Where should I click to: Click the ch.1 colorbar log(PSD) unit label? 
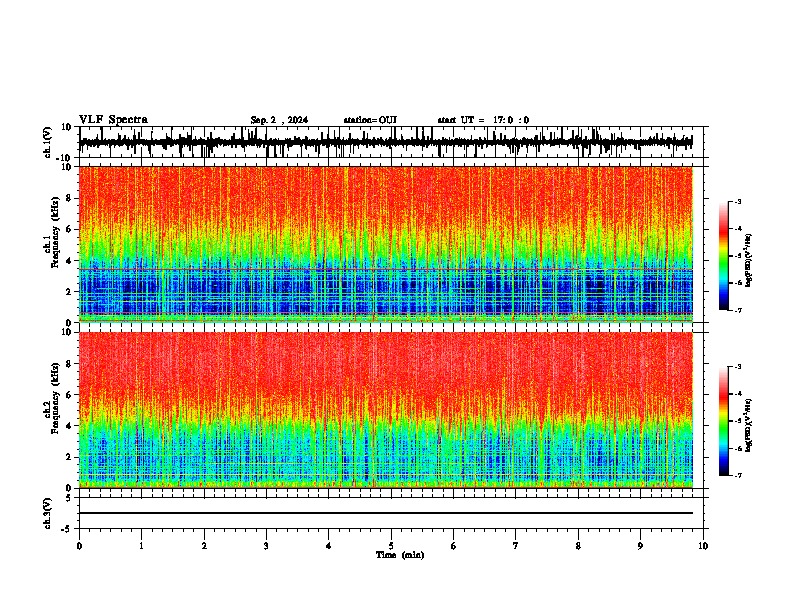[749, 260]
